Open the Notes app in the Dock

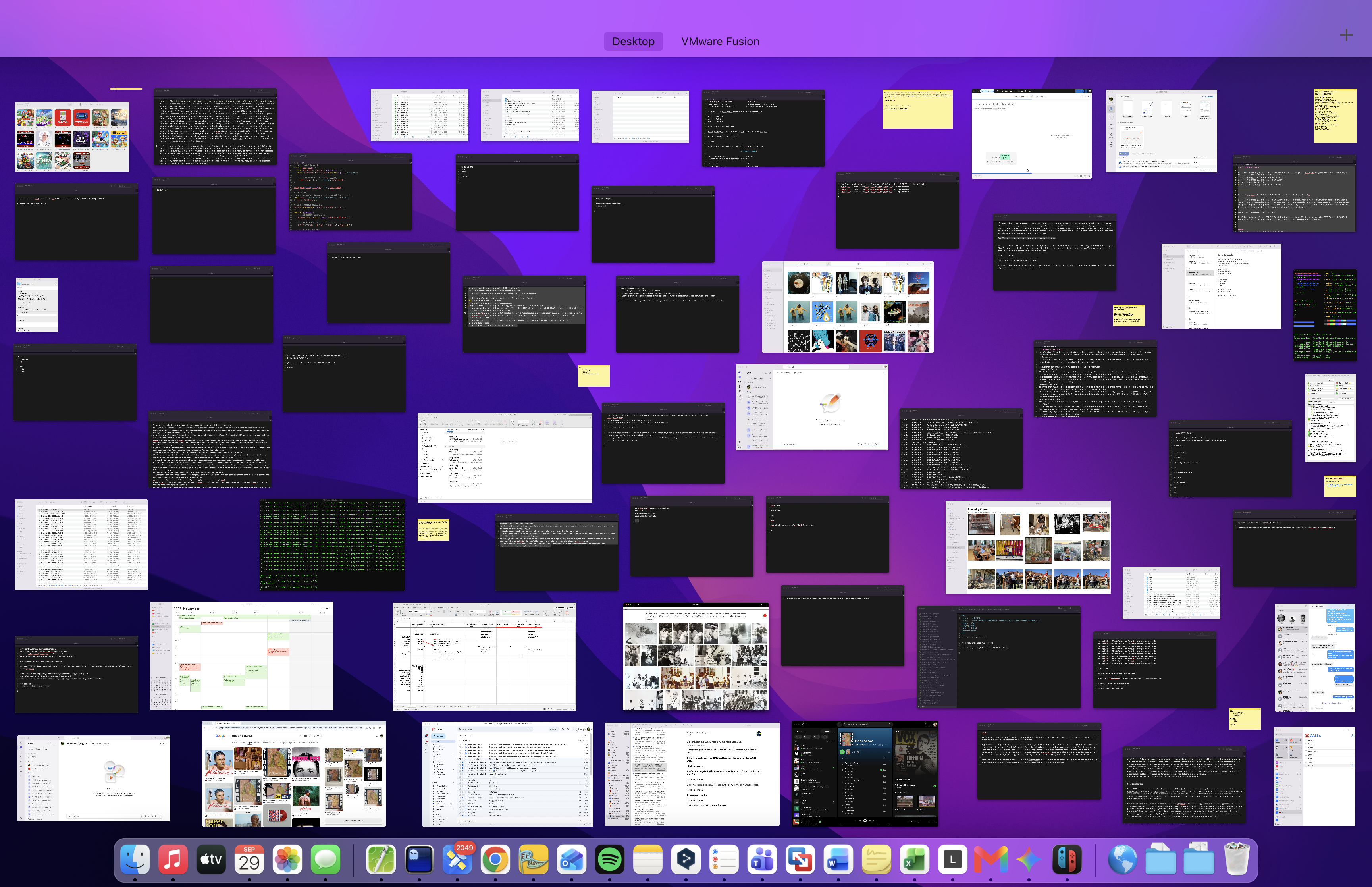coord(648,860)
